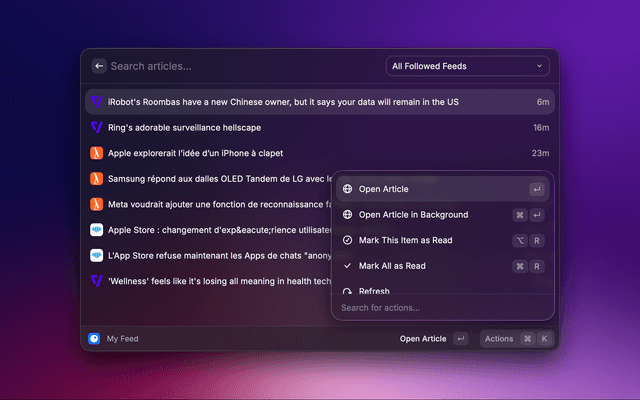Click the chevron in the feeds dropdown
The width and height of the screenshot is (640, 400).
540,67
